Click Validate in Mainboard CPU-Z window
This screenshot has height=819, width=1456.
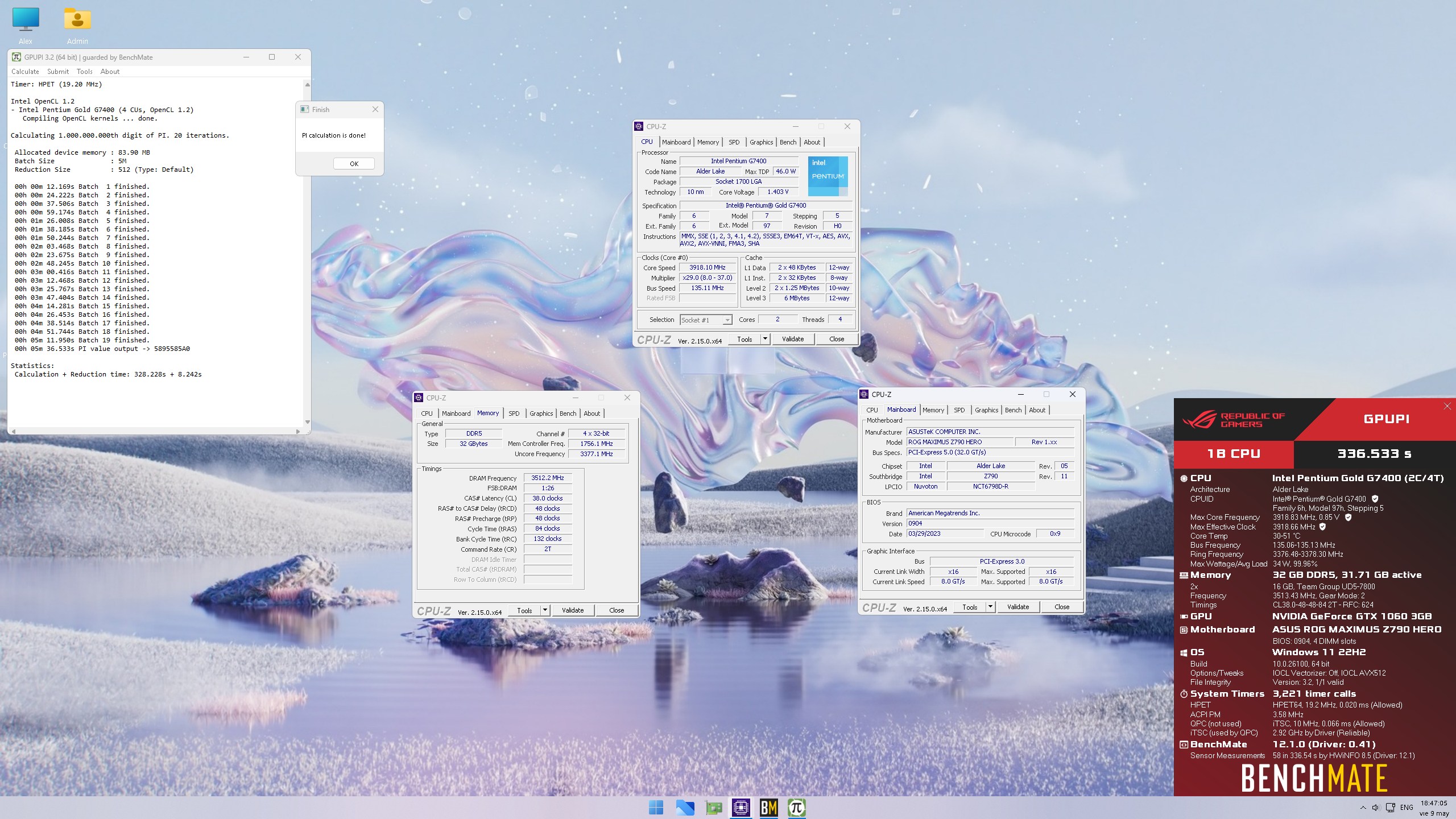tap(1018, 607)
